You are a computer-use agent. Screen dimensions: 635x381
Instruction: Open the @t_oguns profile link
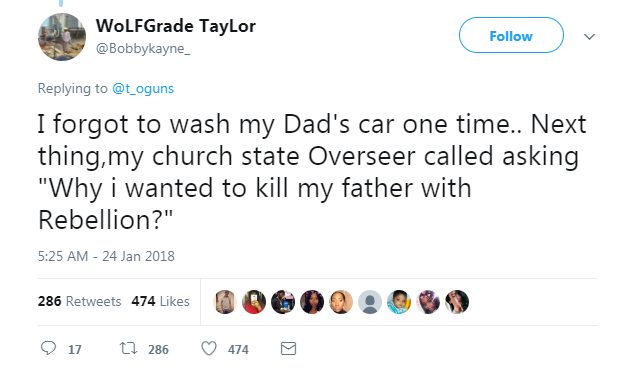[x=143, y=89]
